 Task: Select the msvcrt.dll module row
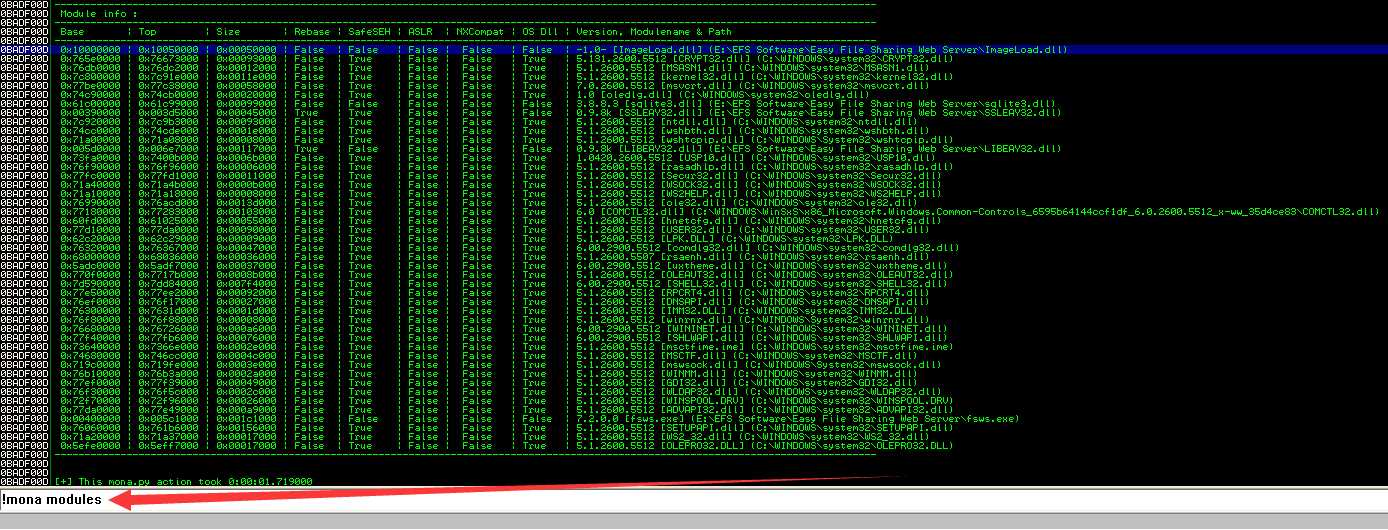click(694, 85)
